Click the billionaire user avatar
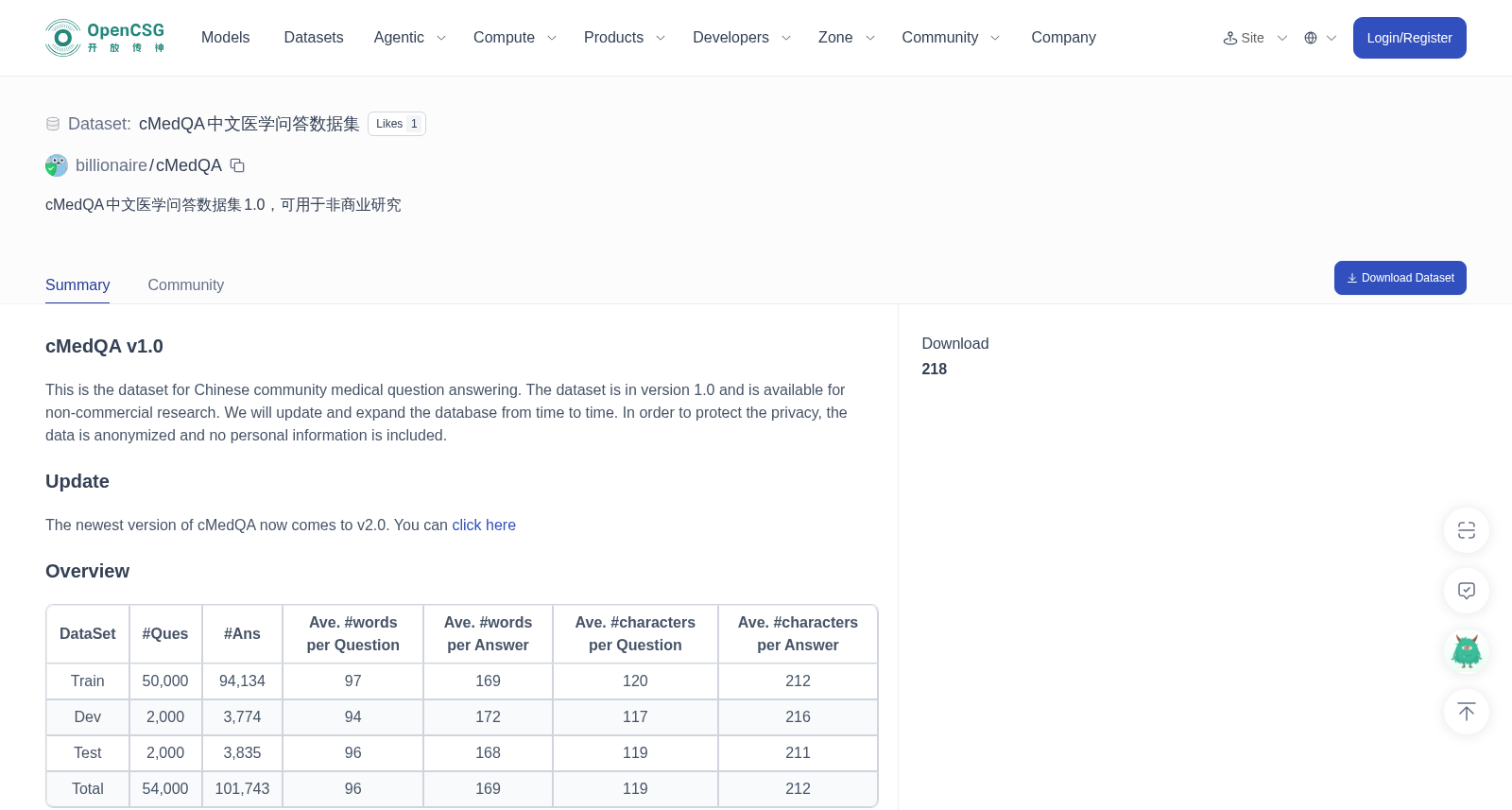The width and height of the screenshot is (1512, 810). pos(57,165)
